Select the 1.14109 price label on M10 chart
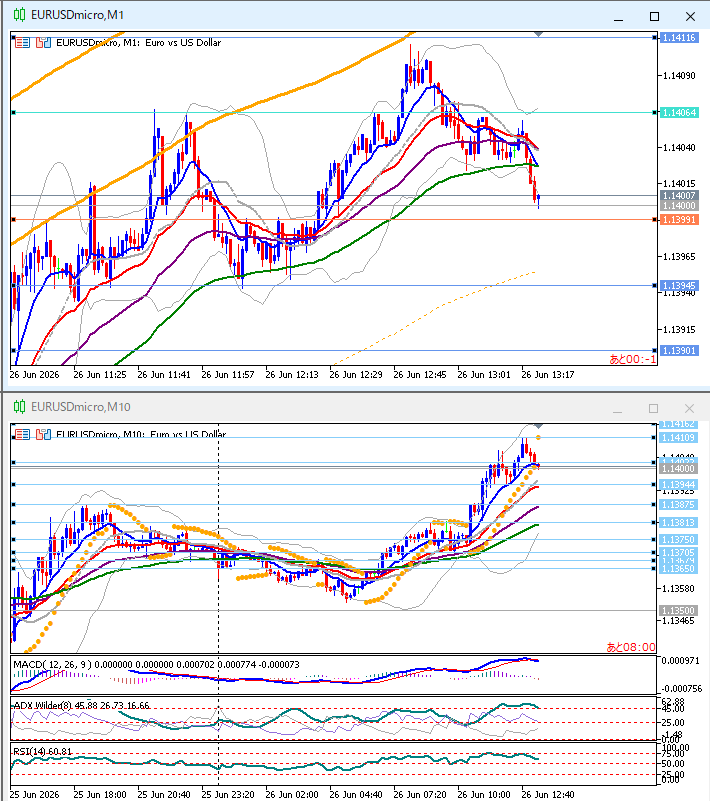Image resolution: width=710 pixels, height=801 pixels. click(x=678, y=438)
